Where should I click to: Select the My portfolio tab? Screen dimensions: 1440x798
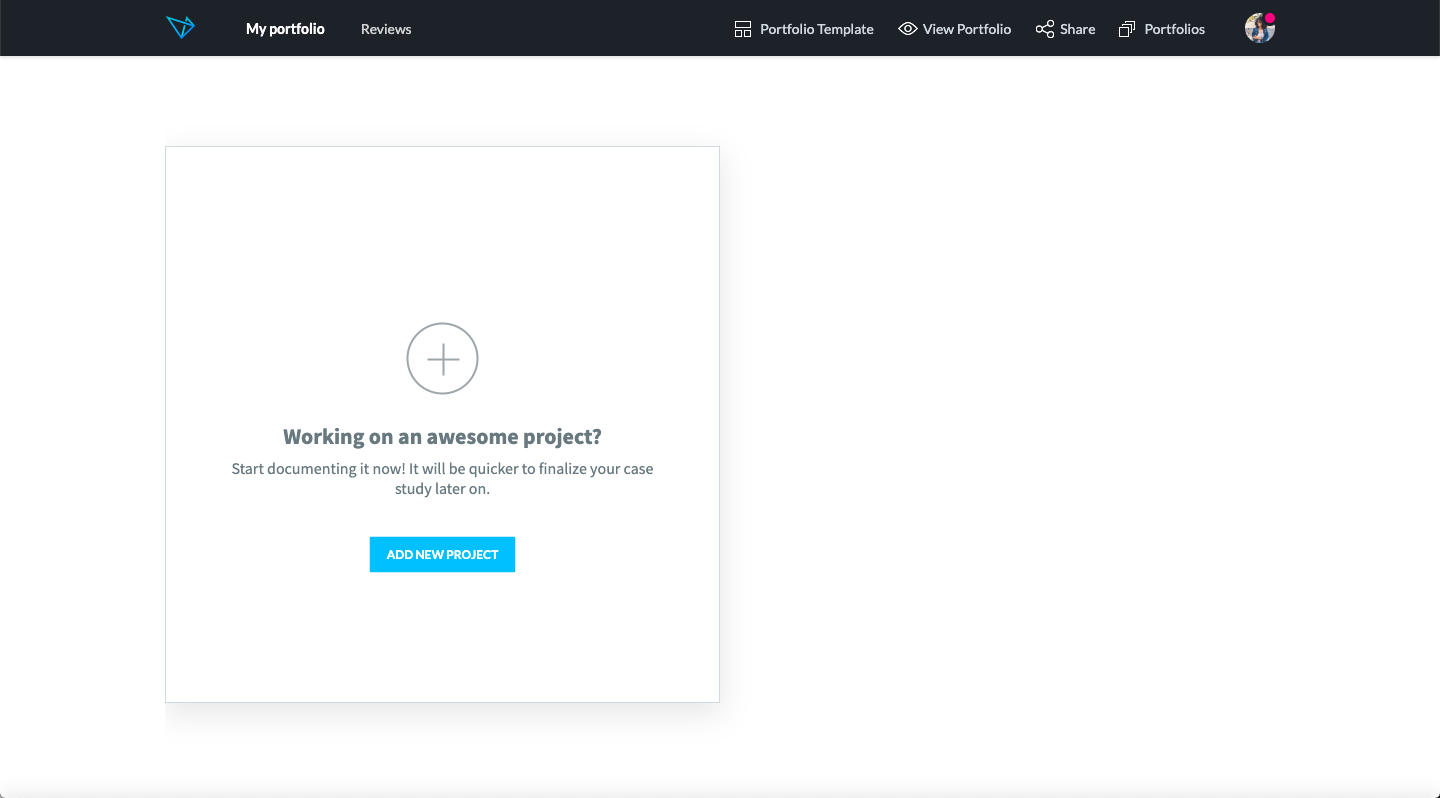(285, 29)
